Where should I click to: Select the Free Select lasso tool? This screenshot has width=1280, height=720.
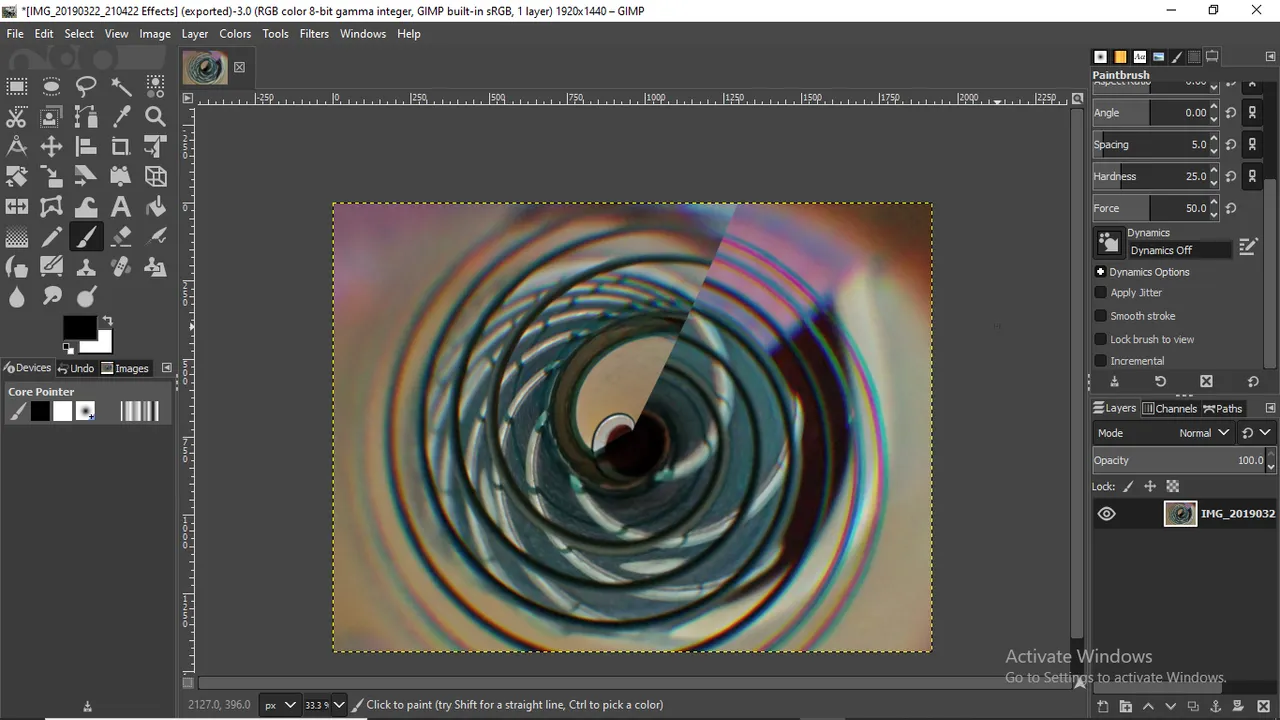tap(86, 86)
